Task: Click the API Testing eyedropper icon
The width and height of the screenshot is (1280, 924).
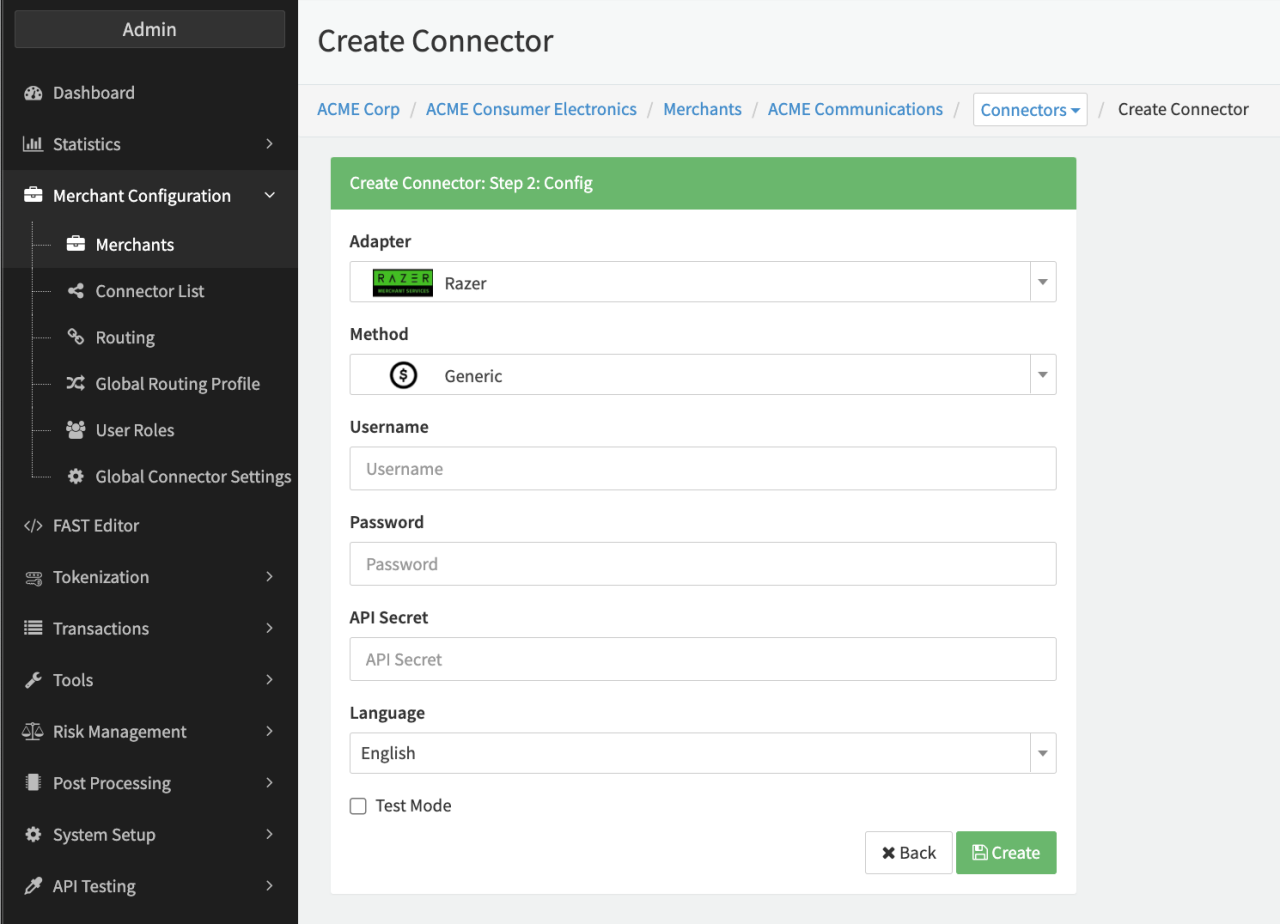Action: click(33, 886)
